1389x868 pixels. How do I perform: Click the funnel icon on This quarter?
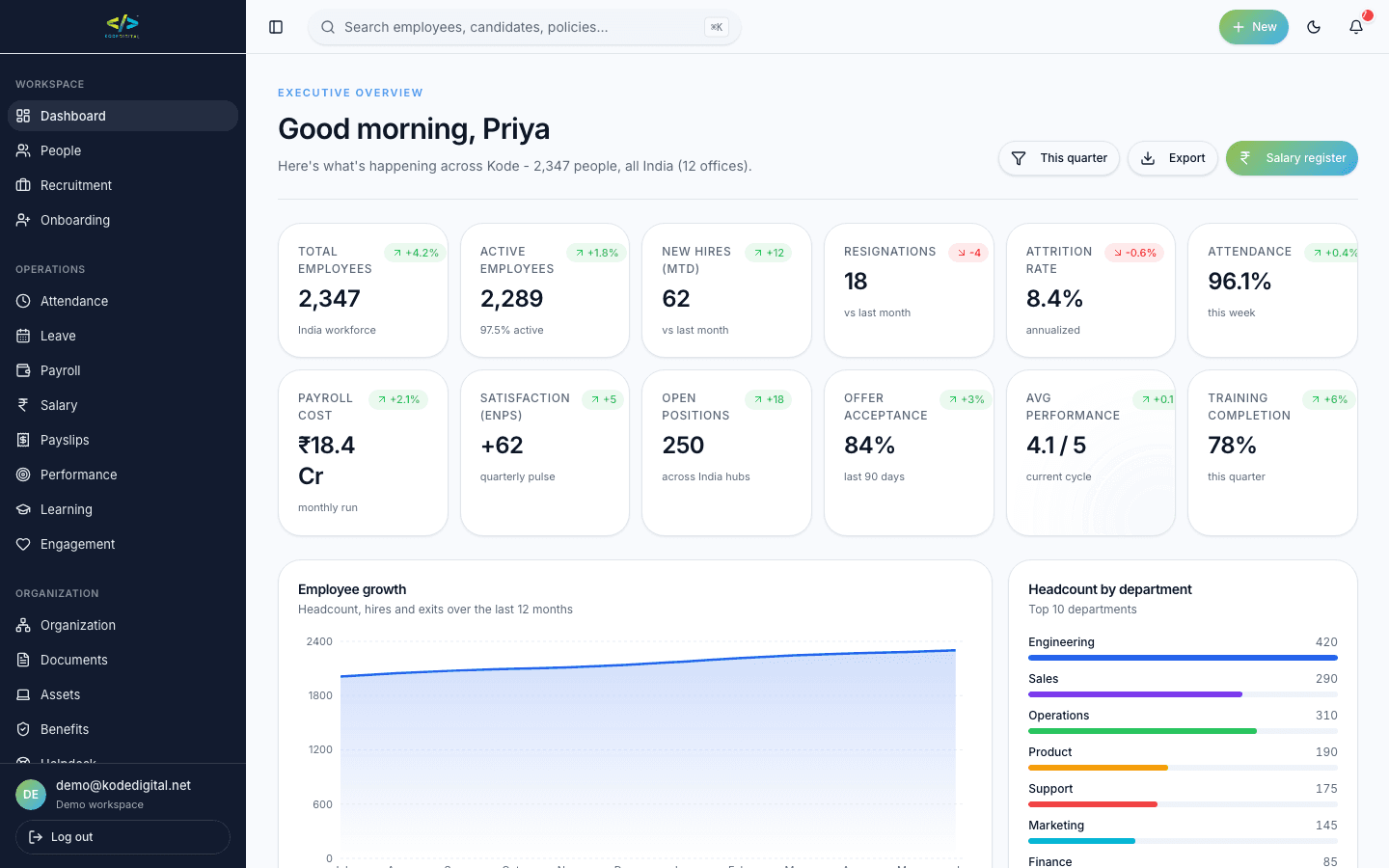point(1019,158)
